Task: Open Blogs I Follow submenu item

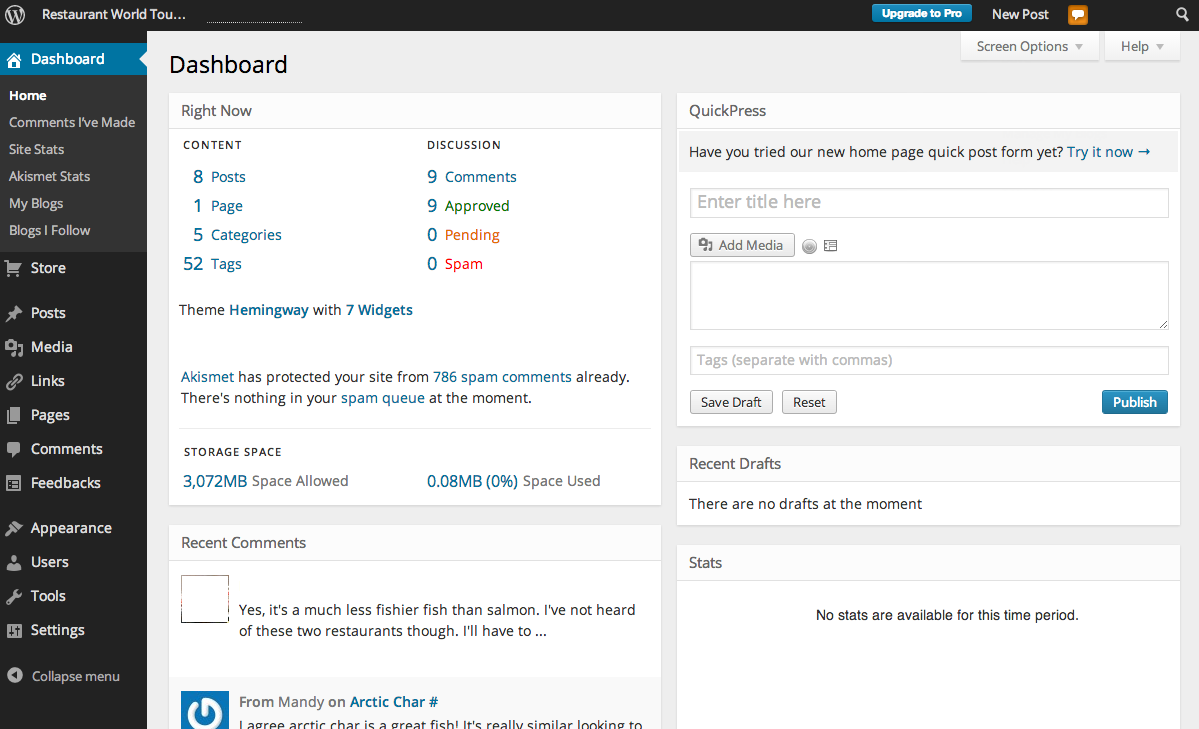Action: [x=50, y=230]
